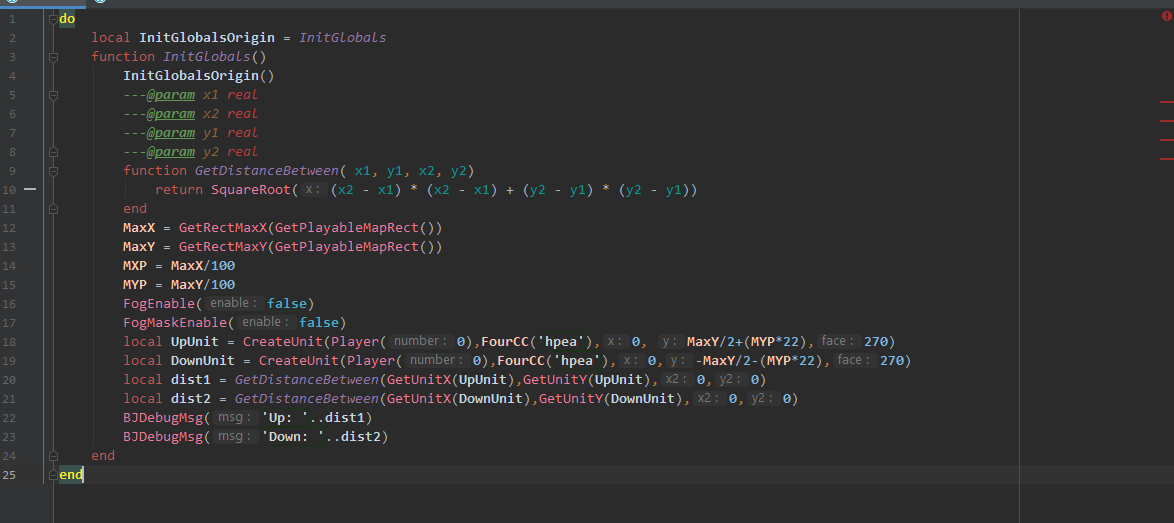The height and width of the screenshot is (523, 1174).
Task: Click 'dist2' declaration on line 21
Action: (191, 399)
